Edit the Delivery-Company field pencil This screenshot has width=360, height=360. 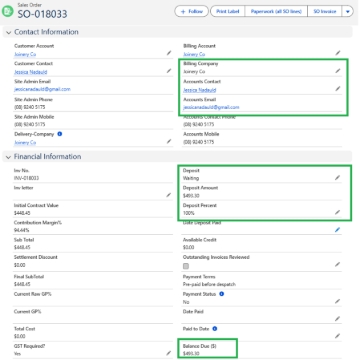[x=169, y=141]
